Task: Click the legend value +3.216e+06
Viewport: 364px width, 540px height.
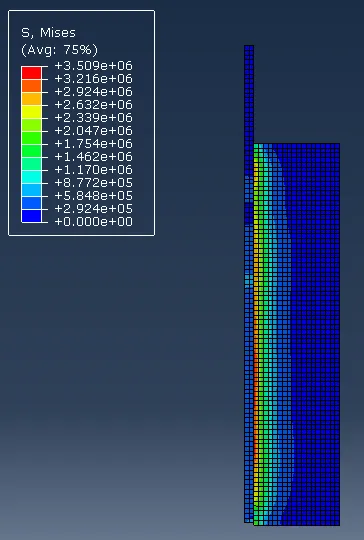Action: (x=93, y=79)
